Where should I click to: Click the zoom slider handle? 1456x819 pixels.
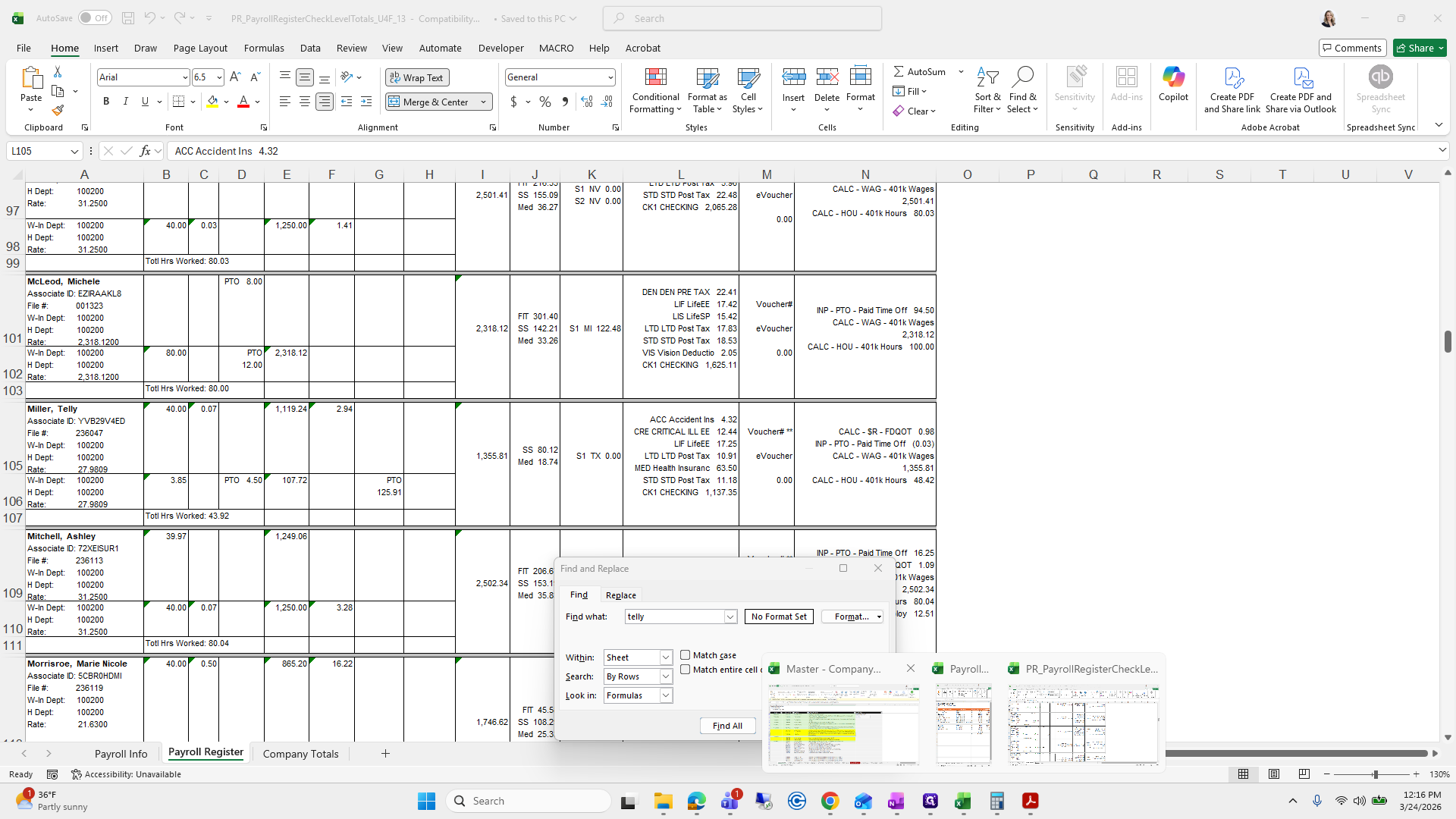click(x=1375, y=774)
